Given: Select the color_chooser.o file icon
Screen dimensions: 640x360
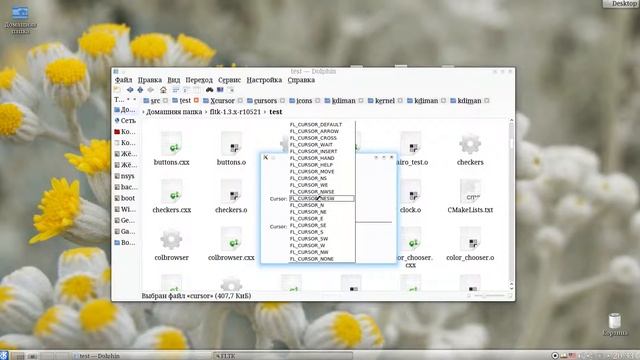Looking at the screenshot, I should pyautogui.click(x=470, y=239).
